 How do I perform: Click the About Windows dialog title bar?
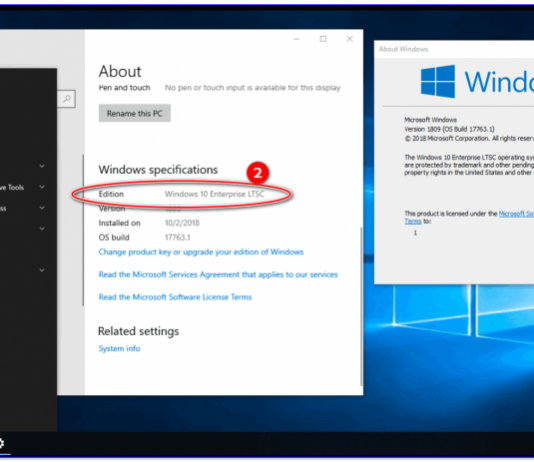tap(454, 49)
